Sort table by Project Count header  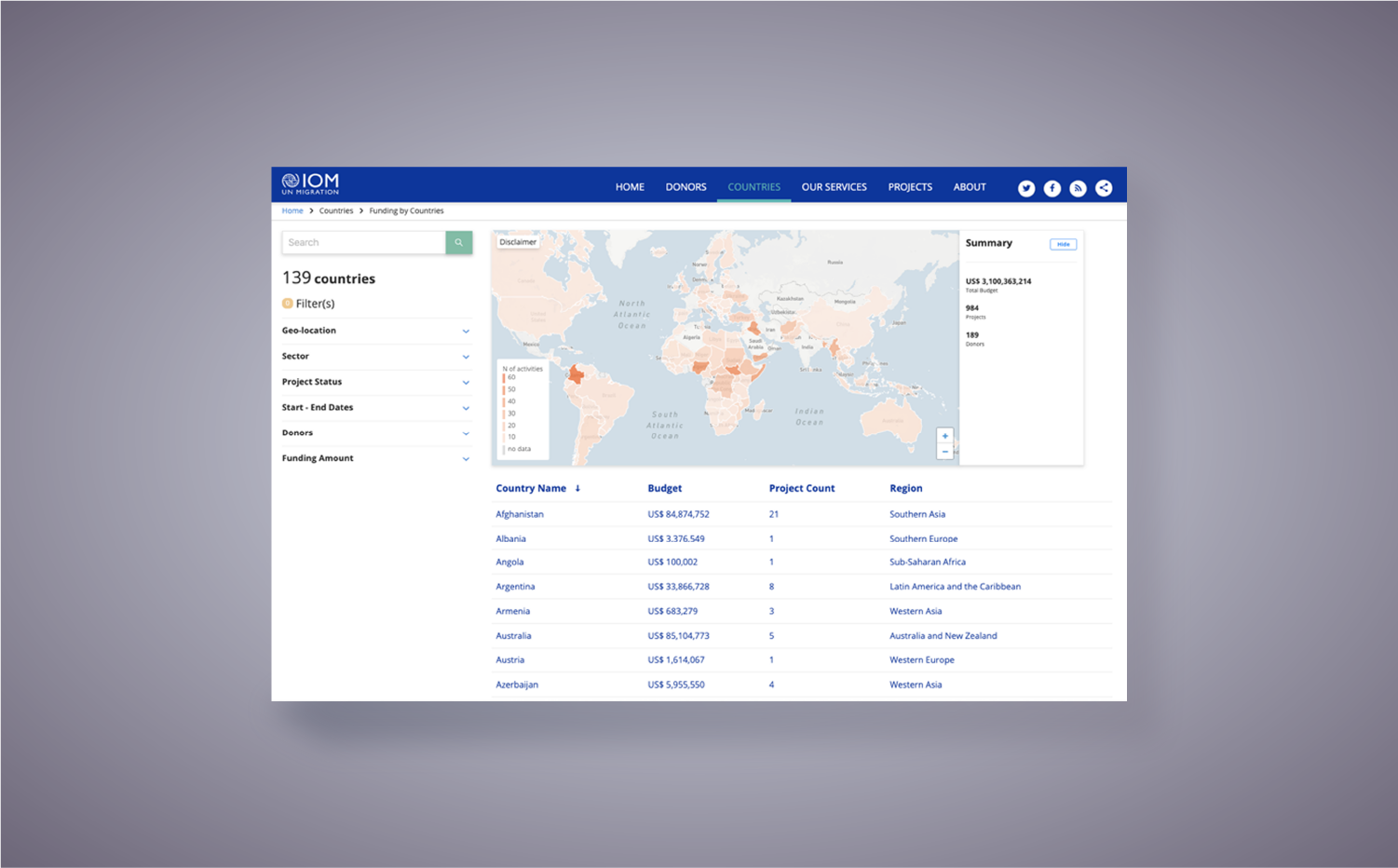coord(802,488)
